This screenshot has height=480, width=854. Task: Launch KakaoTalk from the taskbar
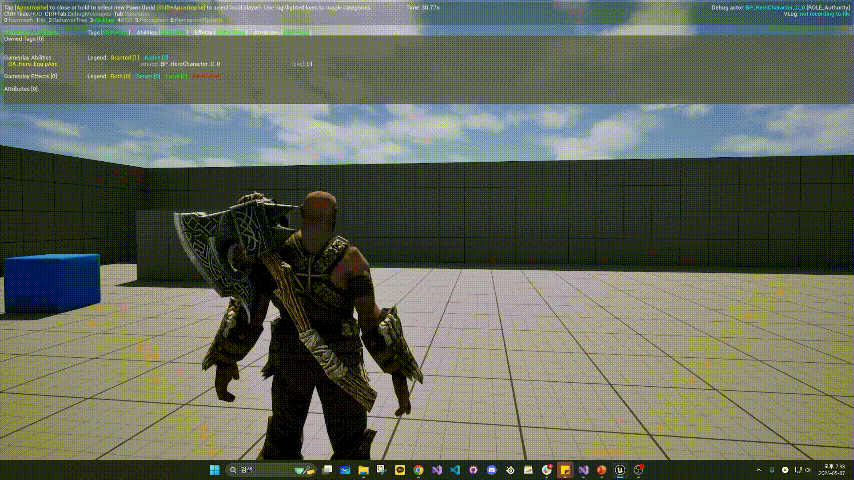[400, 470]
